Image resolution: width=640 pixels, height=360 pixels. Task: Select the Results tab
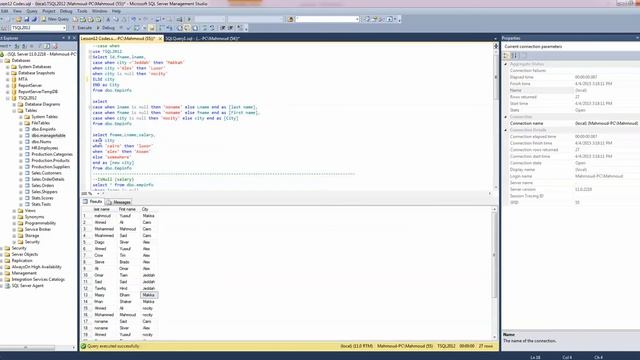pos(93,202)
